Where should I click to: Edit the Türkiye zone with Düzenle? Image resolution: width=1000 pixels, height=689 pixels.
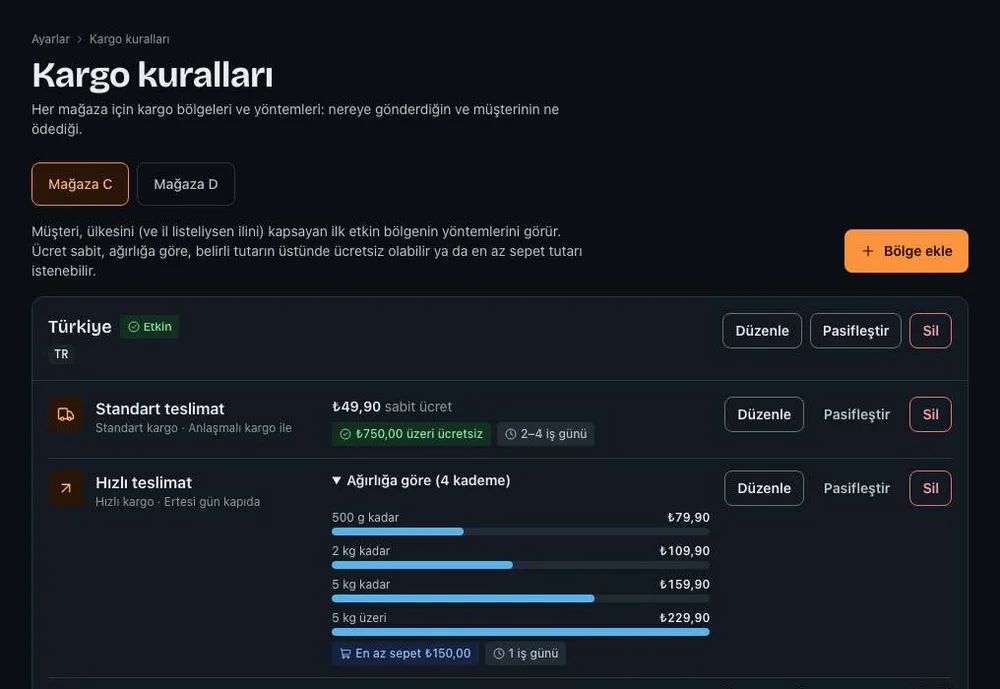pos(762,331)
